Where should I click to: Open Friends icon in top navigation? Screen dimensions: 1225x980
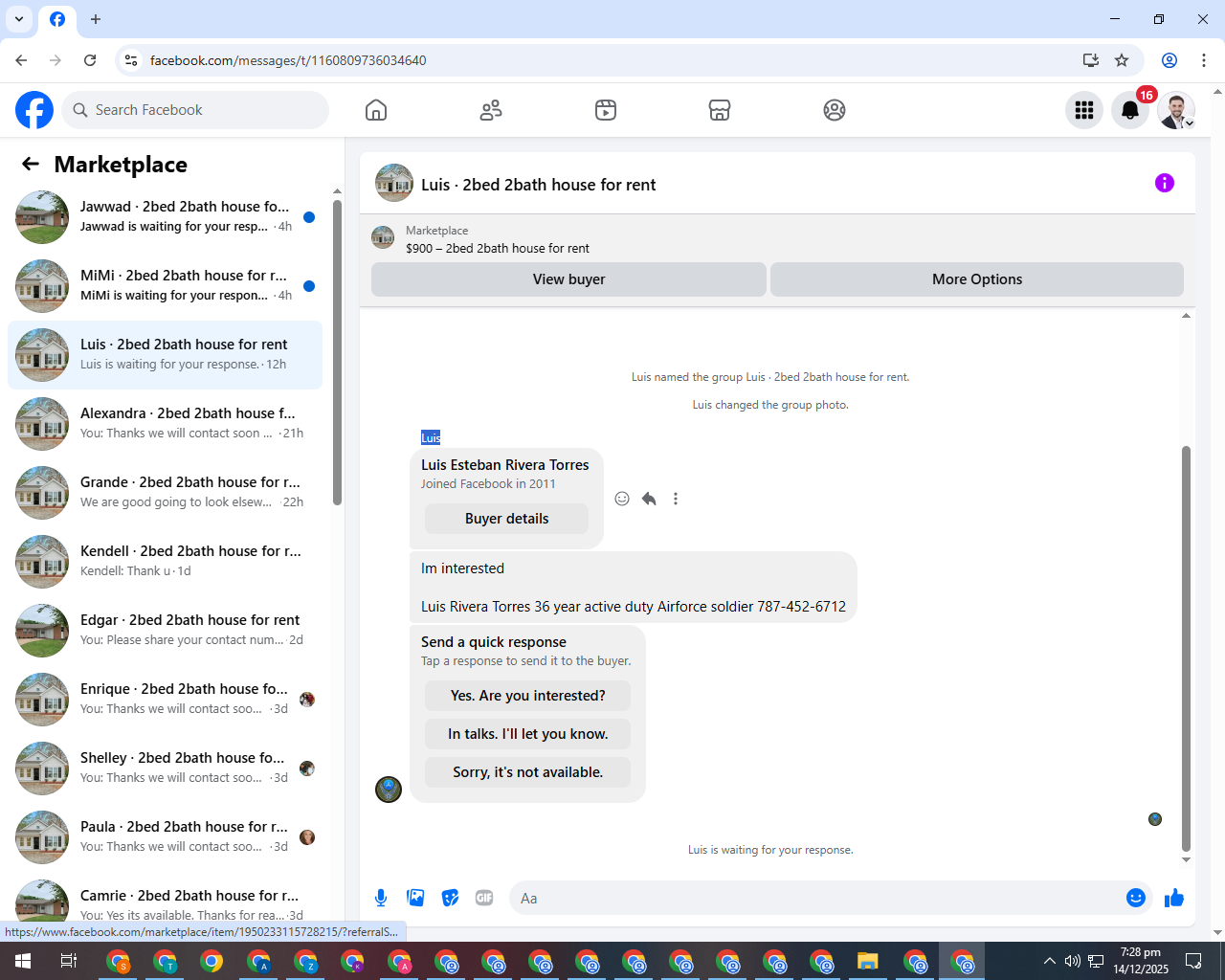[x=491, y=110]
